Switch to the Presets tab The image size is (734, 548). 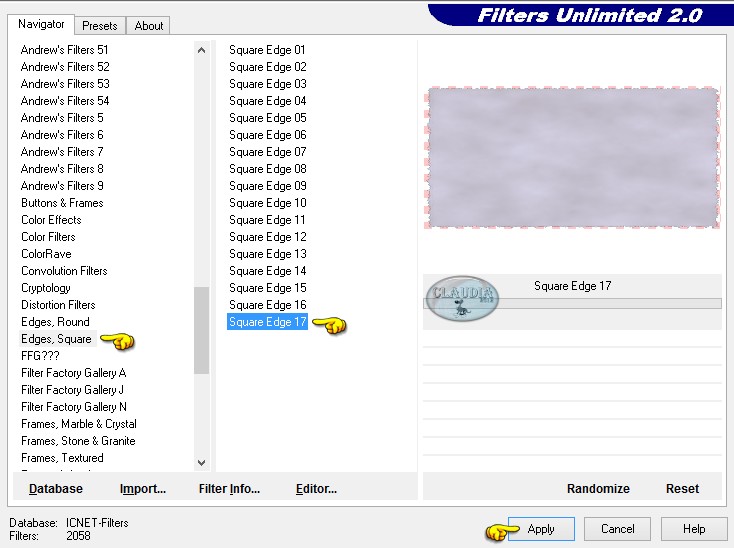click(100, 26)
